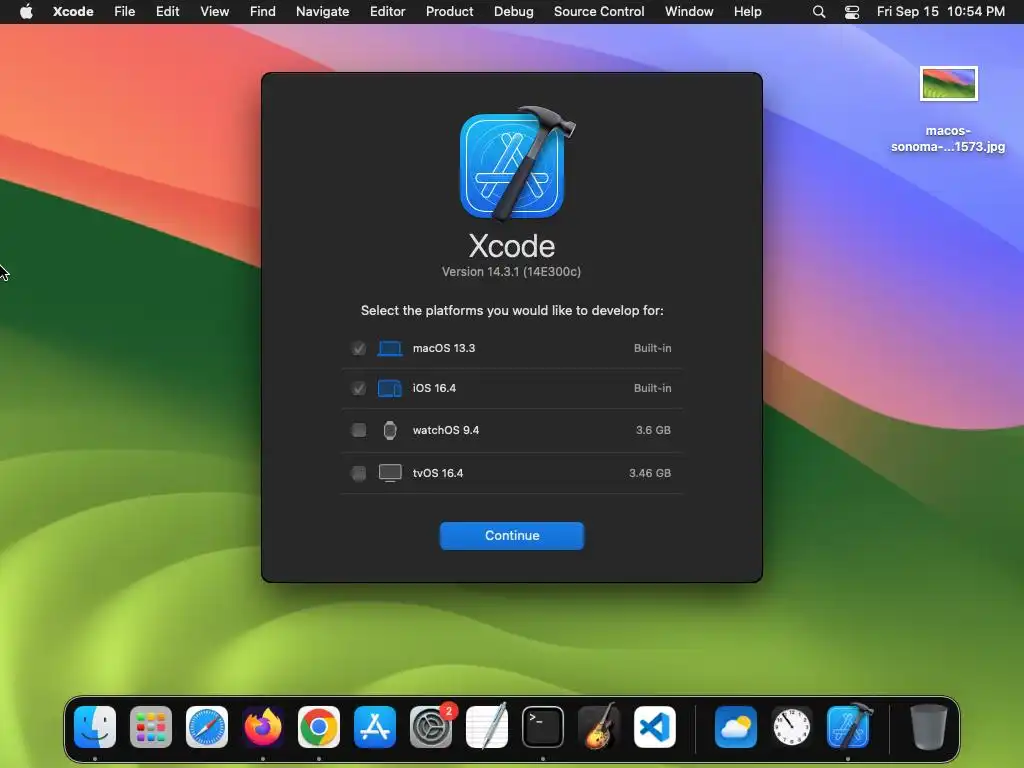
Task: Click the iOS devices platform icon
Action: coord(390,389)
